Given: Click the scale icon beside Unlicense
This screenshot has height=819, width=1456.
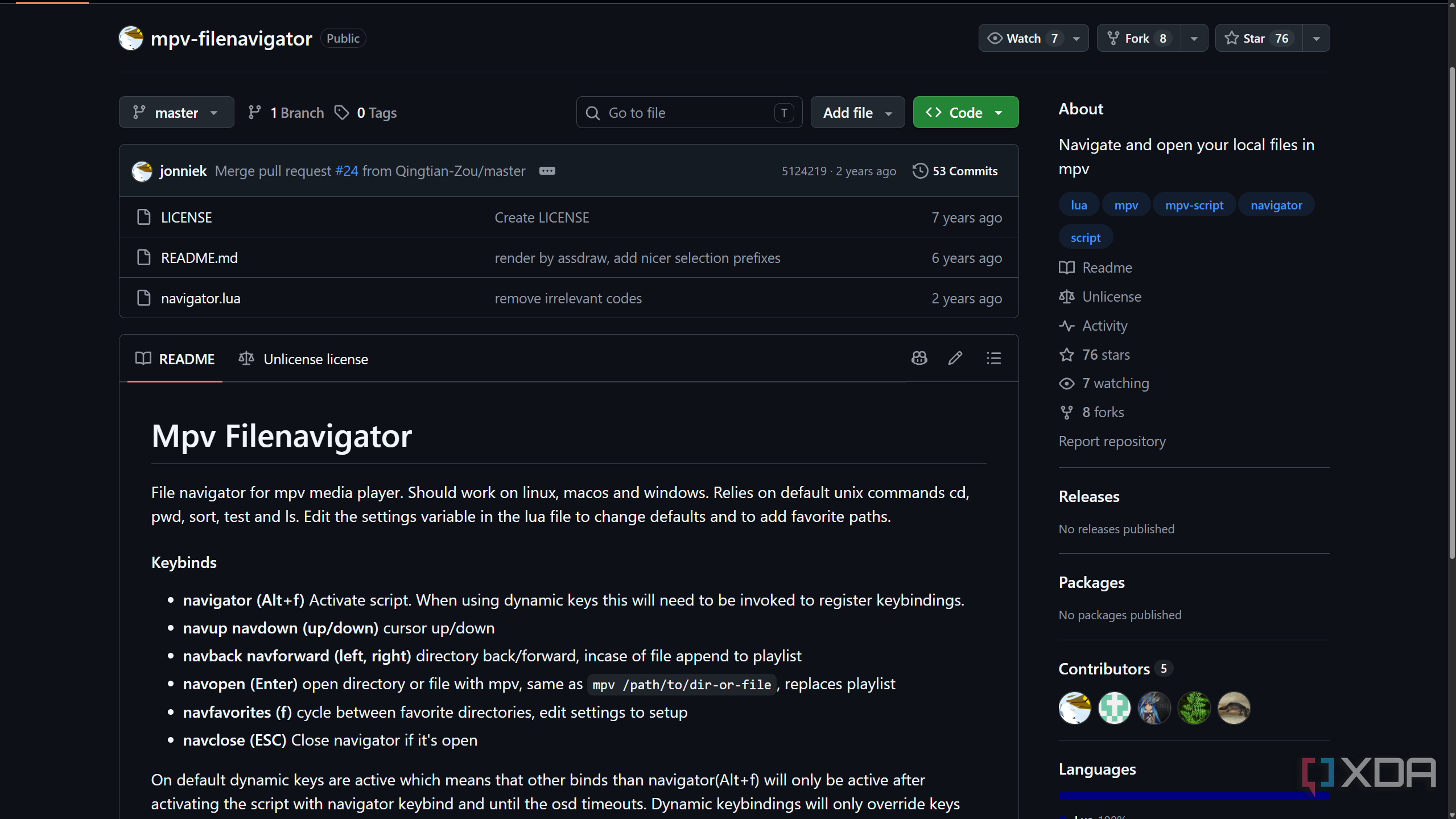Looking at the screenshot, I should click(1067, 297).
